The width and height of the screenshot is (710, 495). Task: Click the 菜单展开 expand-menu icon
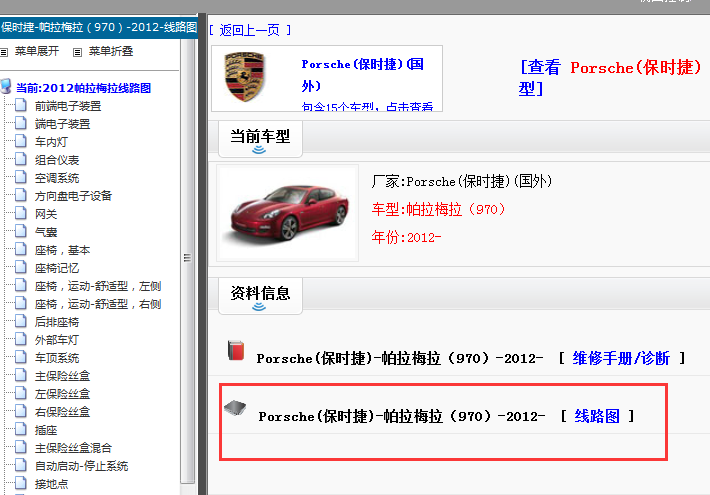coord(4,52)
